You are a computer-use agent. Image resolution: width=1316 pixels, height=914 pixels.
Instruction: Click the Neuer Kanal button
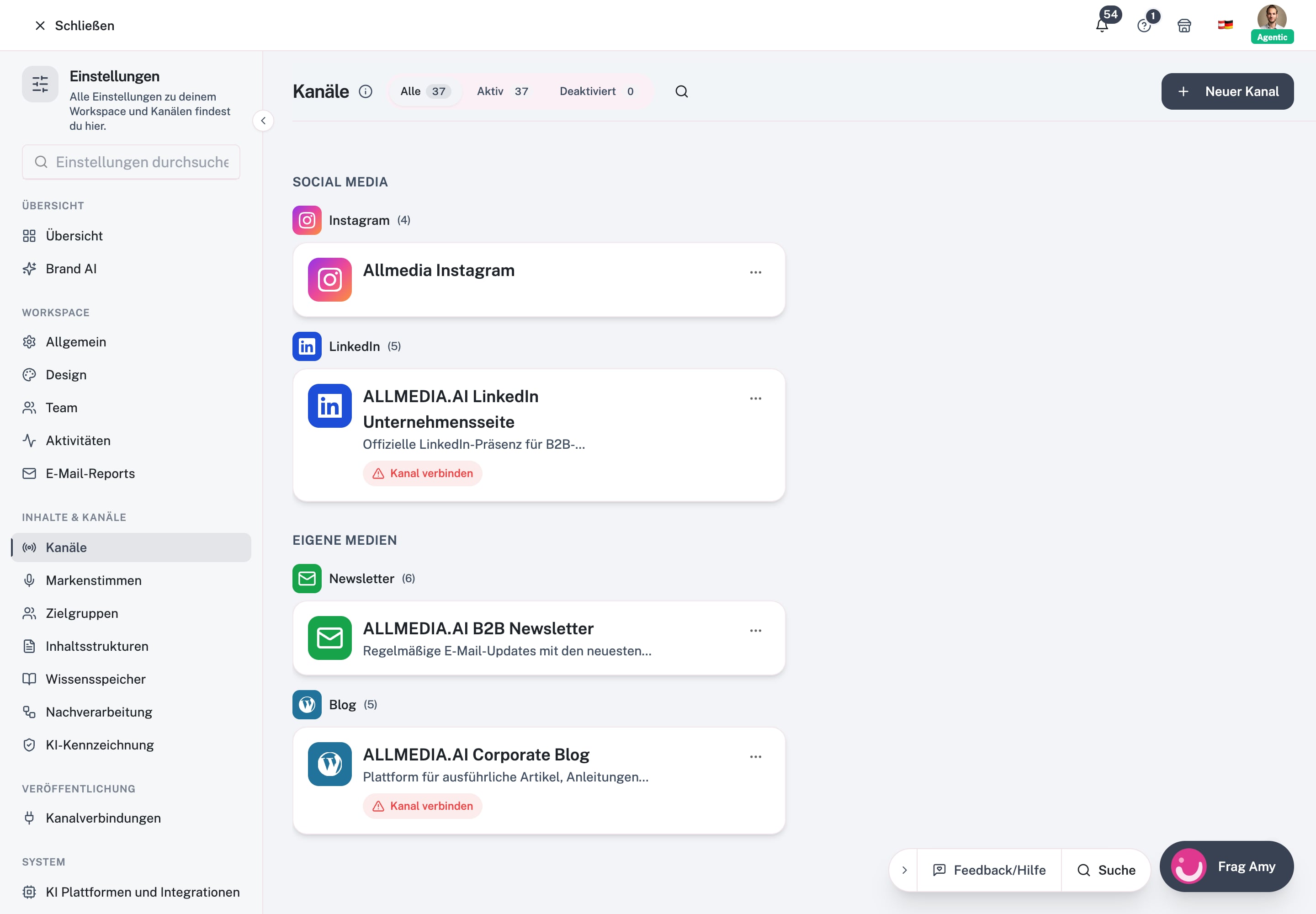point(1226,92)
